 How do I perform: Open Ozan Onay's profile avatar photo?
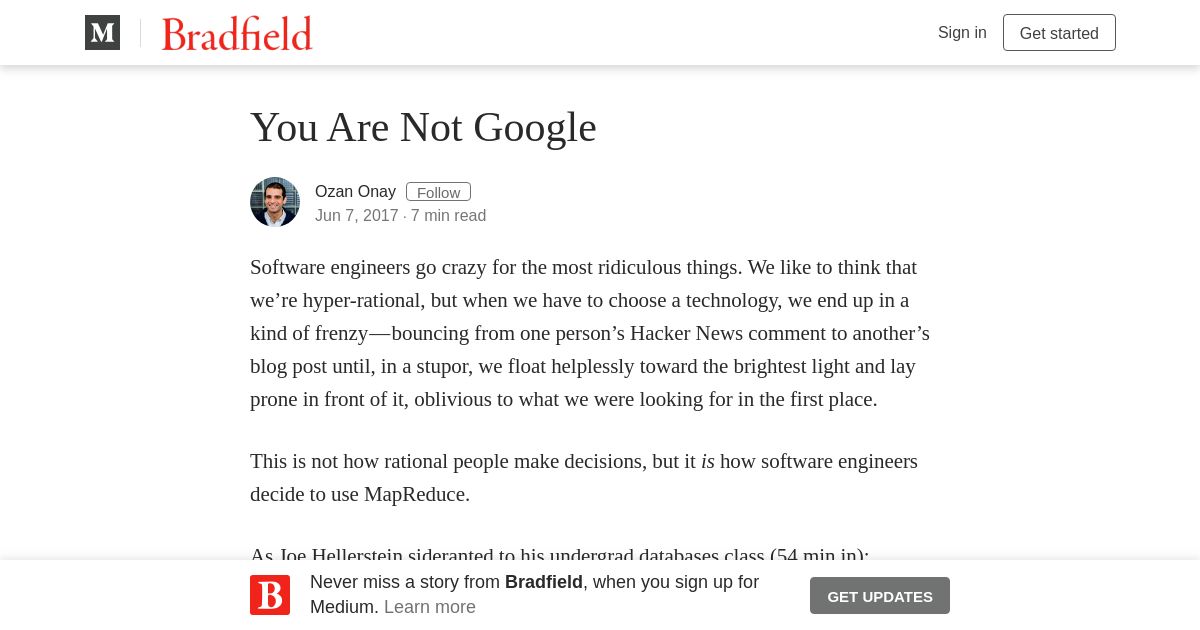(x=275, y=202)
